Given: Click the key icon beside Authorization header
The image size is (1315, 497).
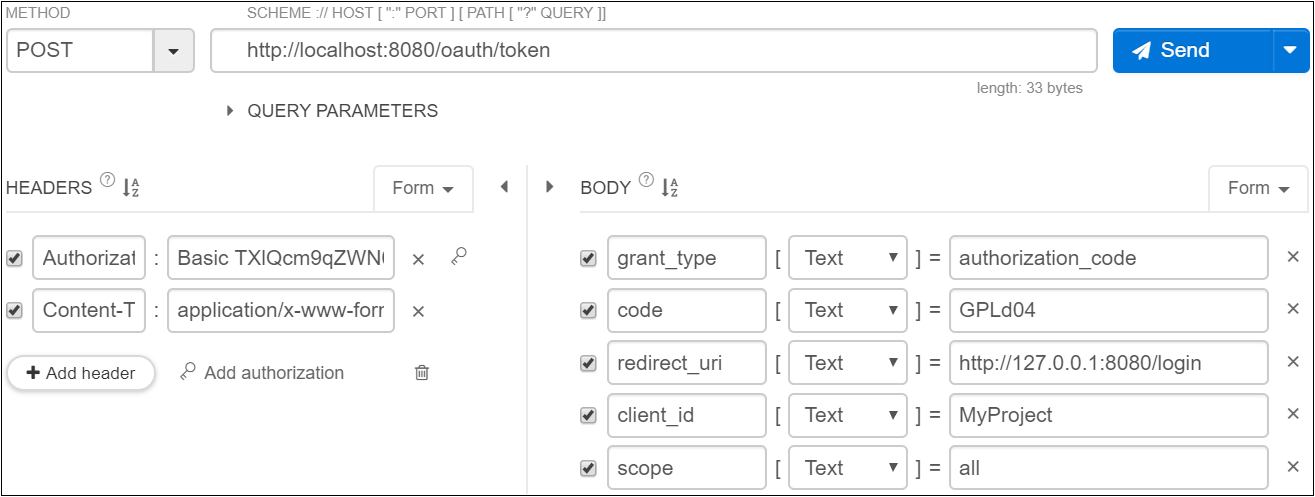Looking at the screenshot, I should pos(458,257).
